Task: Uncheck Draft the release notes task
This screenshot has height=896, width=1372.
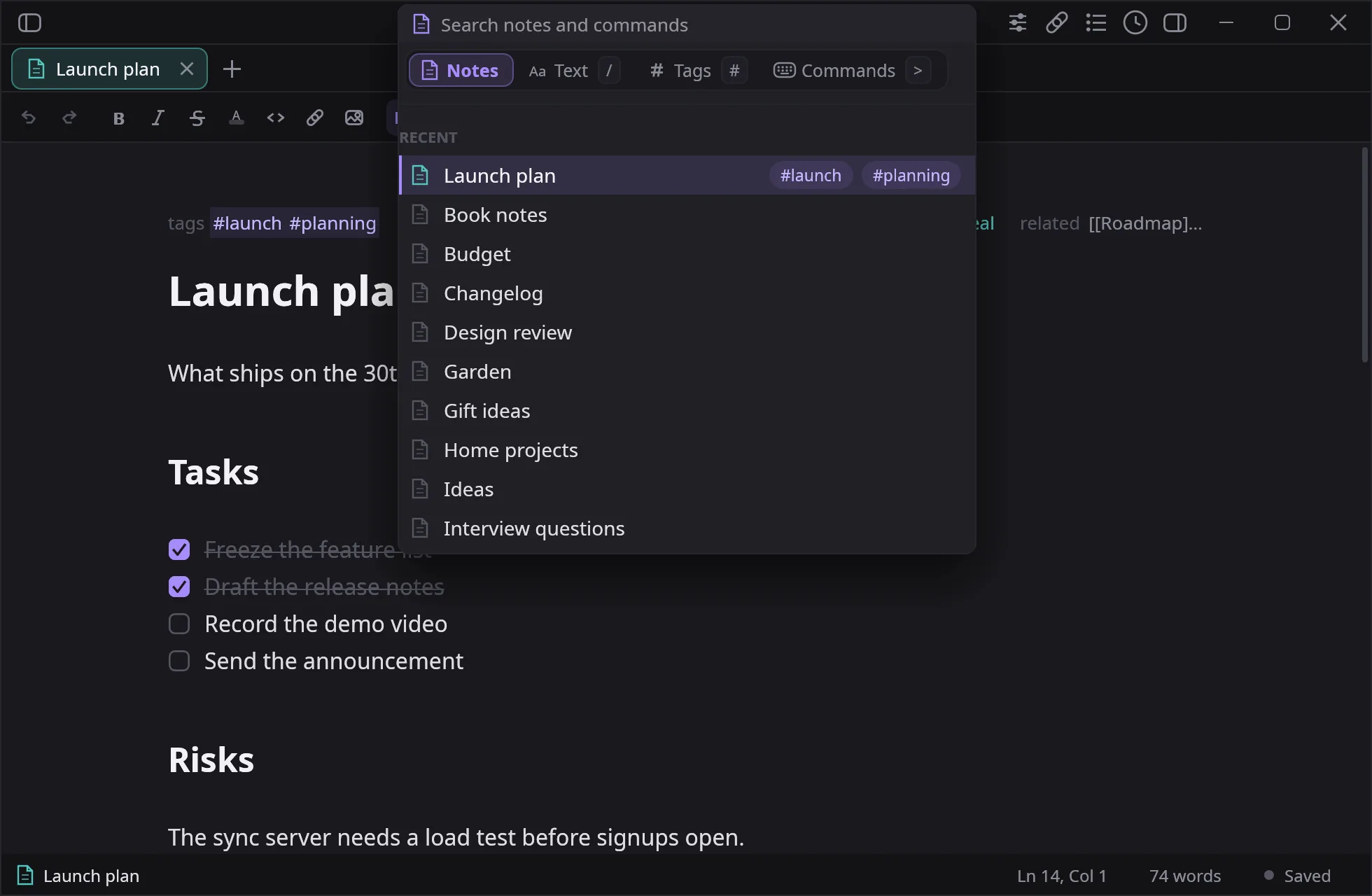Action: [x=179, y=587]
